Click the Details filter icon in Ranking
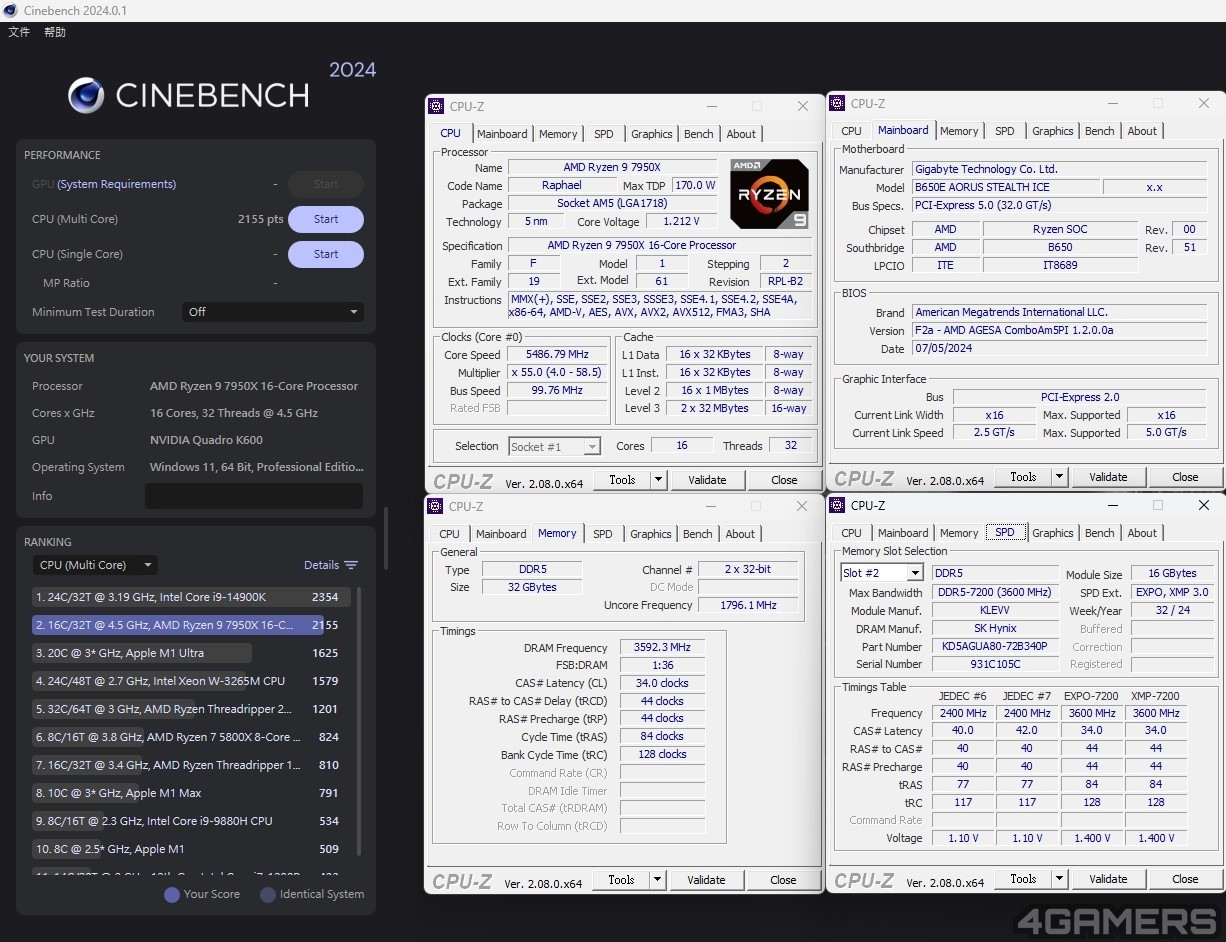Screen dimensions: 1226x942 click(x=351, y=565)
